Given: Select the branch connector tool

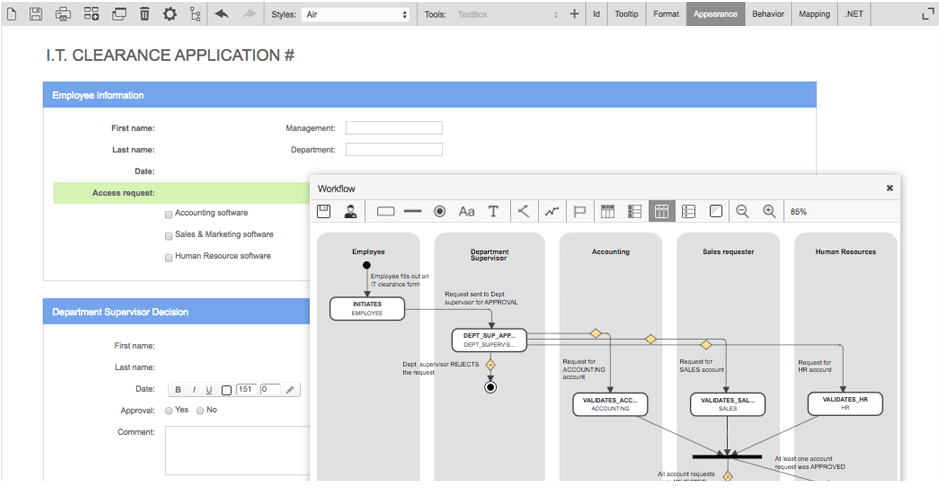Looking at the screenshot, I should [x=523, y=211].
